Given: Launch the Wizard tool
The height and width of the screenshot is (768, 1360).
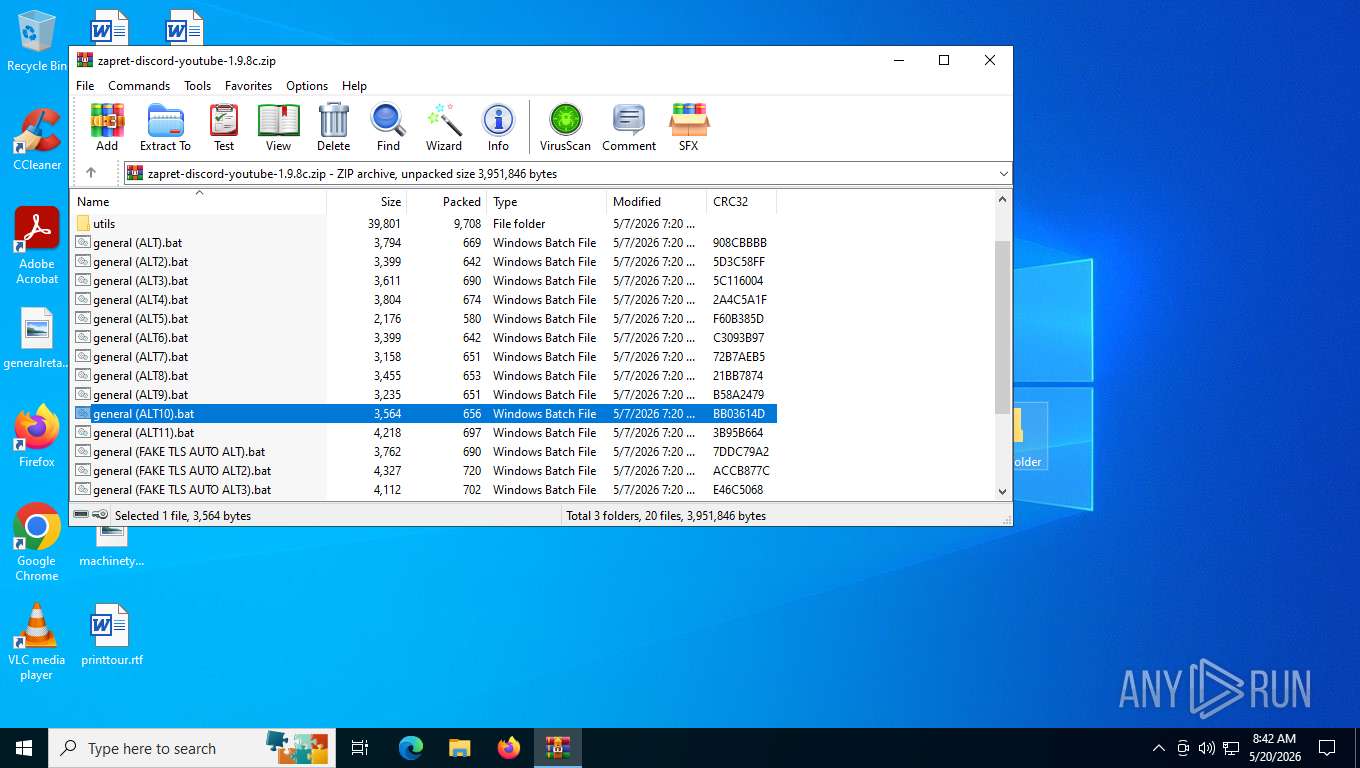Looking at the screenshot, I should pyautogui.click(x=443, y=127).
